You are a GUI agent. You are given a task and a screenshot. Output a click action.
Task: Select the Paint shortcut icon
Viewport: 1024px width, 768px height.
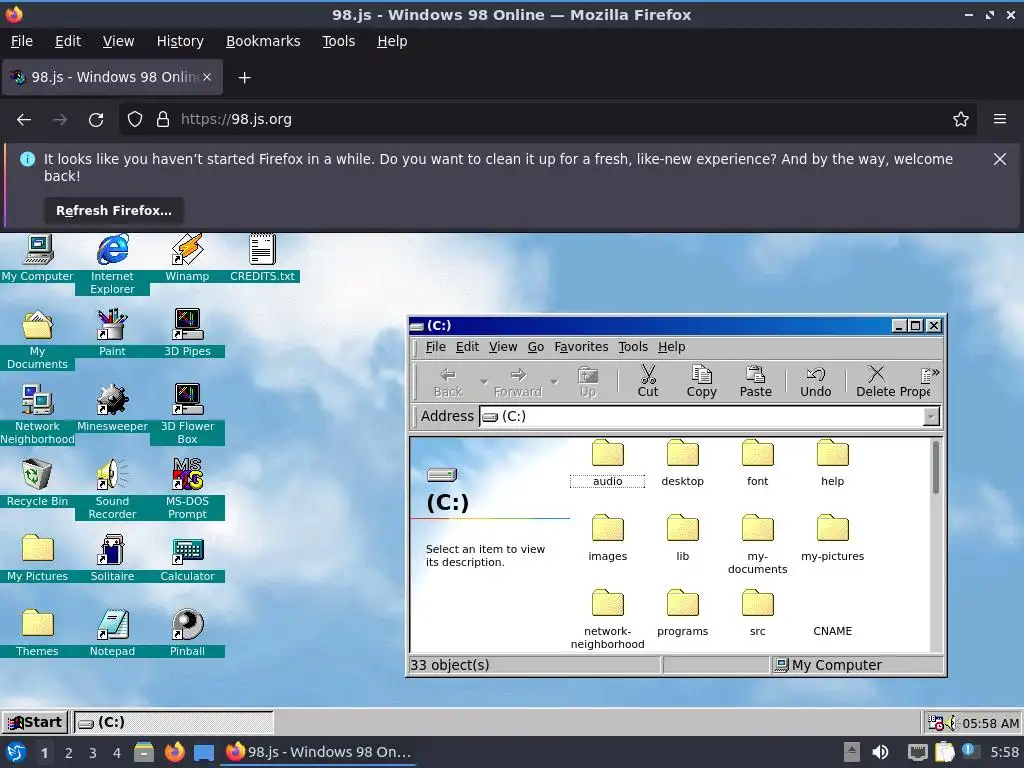(112, 333)
